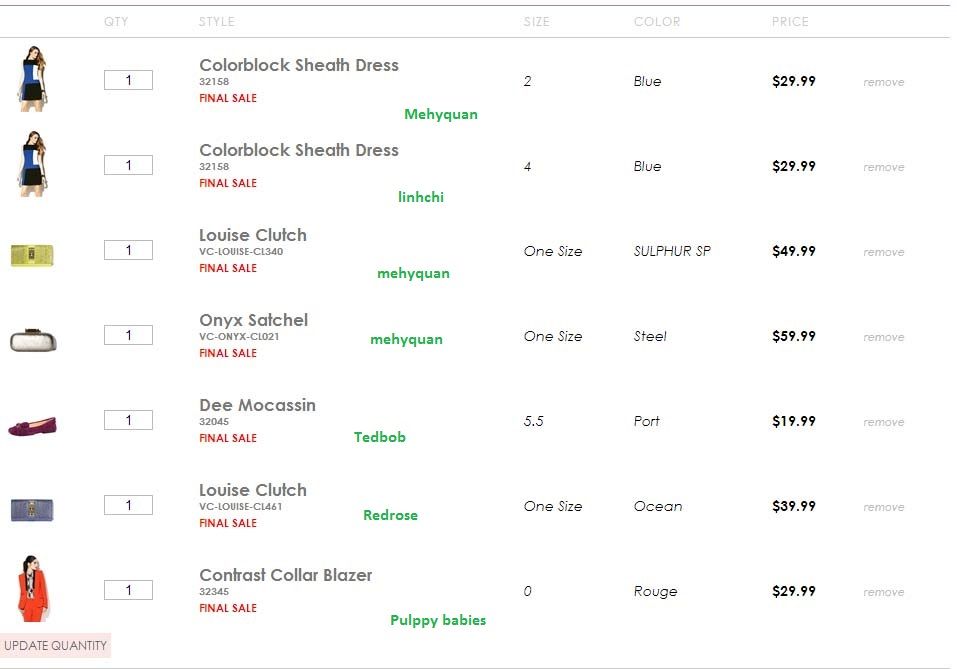
Task: Click the size 4 Colorblock Sheath Dress thumbnail
Action: click(32, 164)
